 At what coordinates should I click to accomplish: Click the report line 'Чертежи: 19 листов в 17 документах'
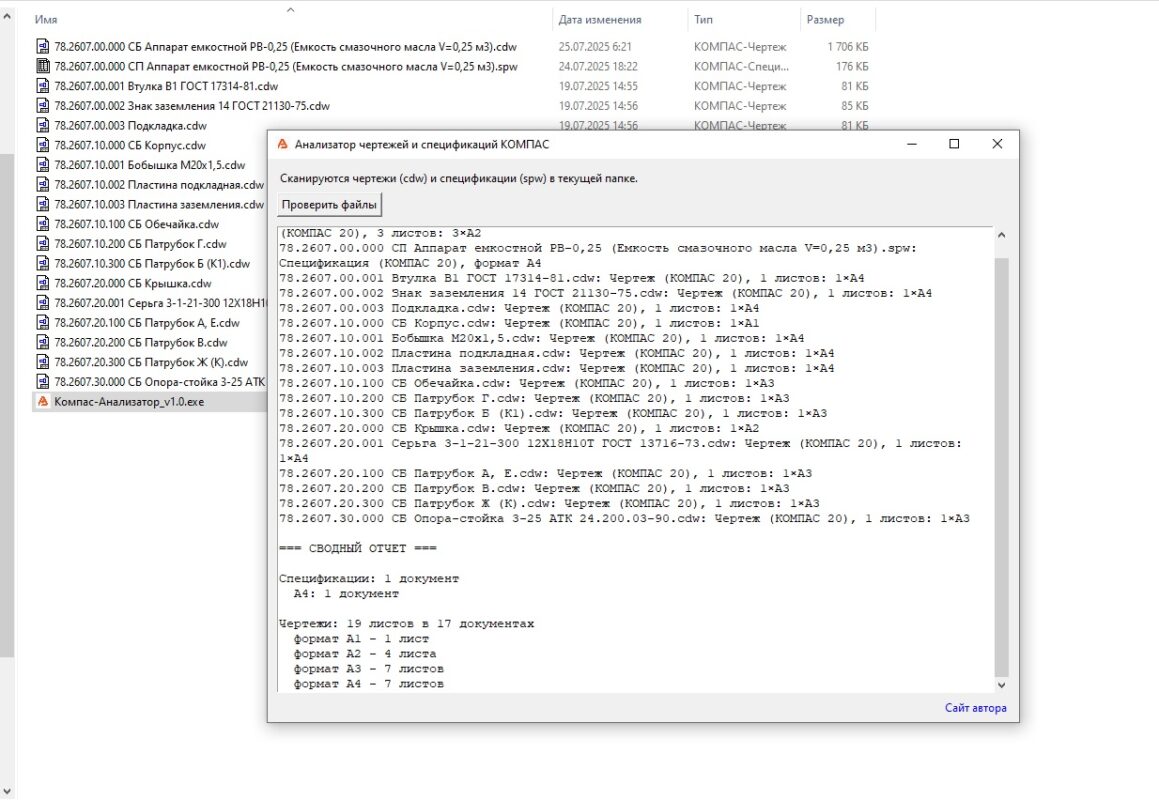(407, 623)
